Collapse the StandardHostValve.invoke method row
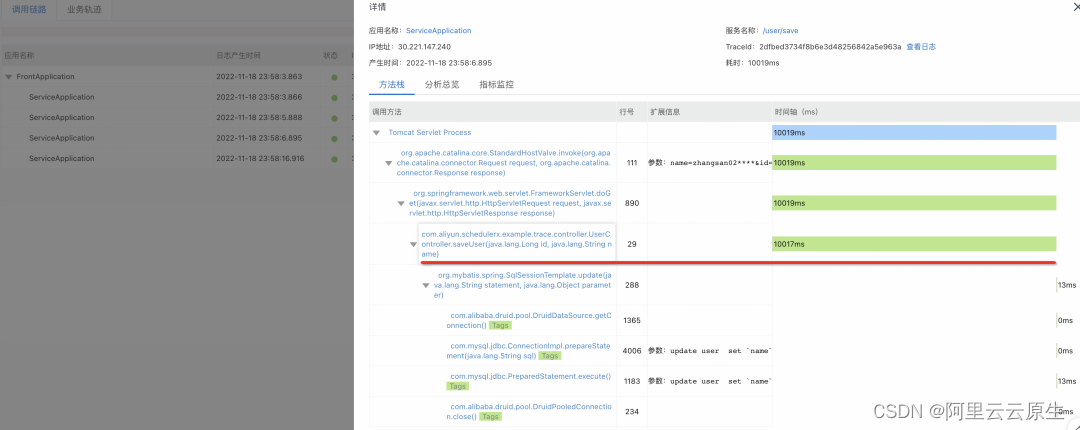This screenshot has height=430, width=1080. (x=388, y=163)
